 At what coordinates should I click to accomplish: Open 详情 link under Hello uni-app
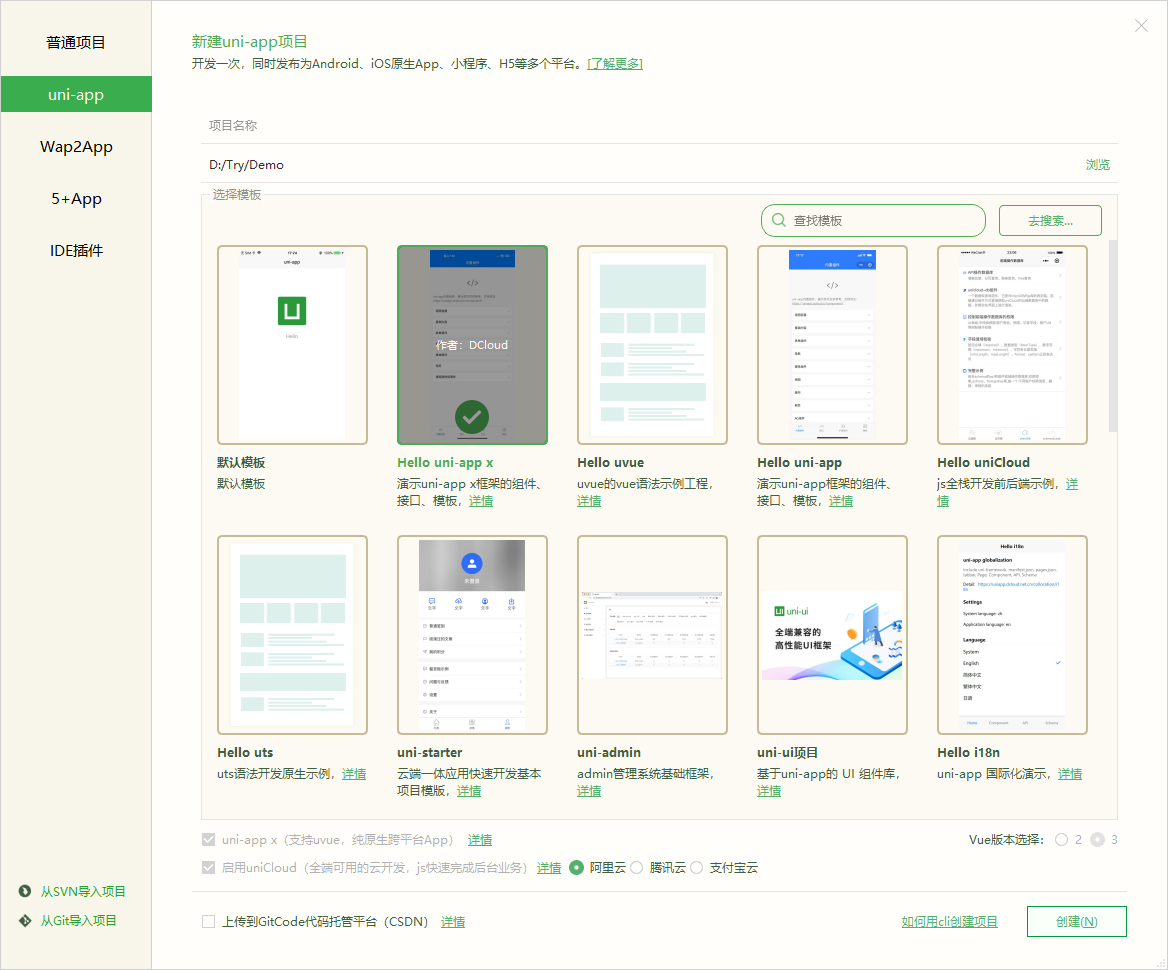[841, 501]
